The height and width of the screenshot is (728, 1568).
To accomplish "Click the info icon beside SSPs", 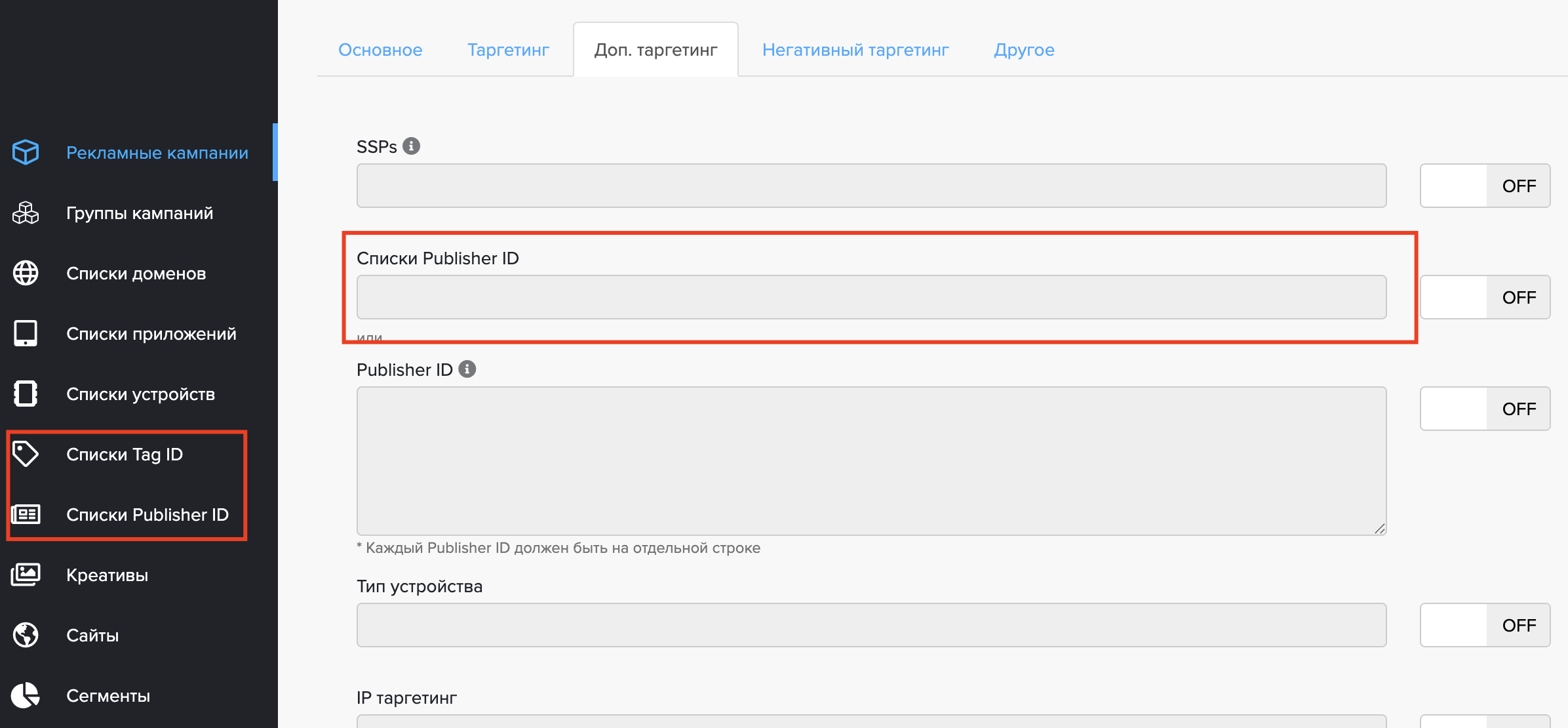I will (411, 146).
